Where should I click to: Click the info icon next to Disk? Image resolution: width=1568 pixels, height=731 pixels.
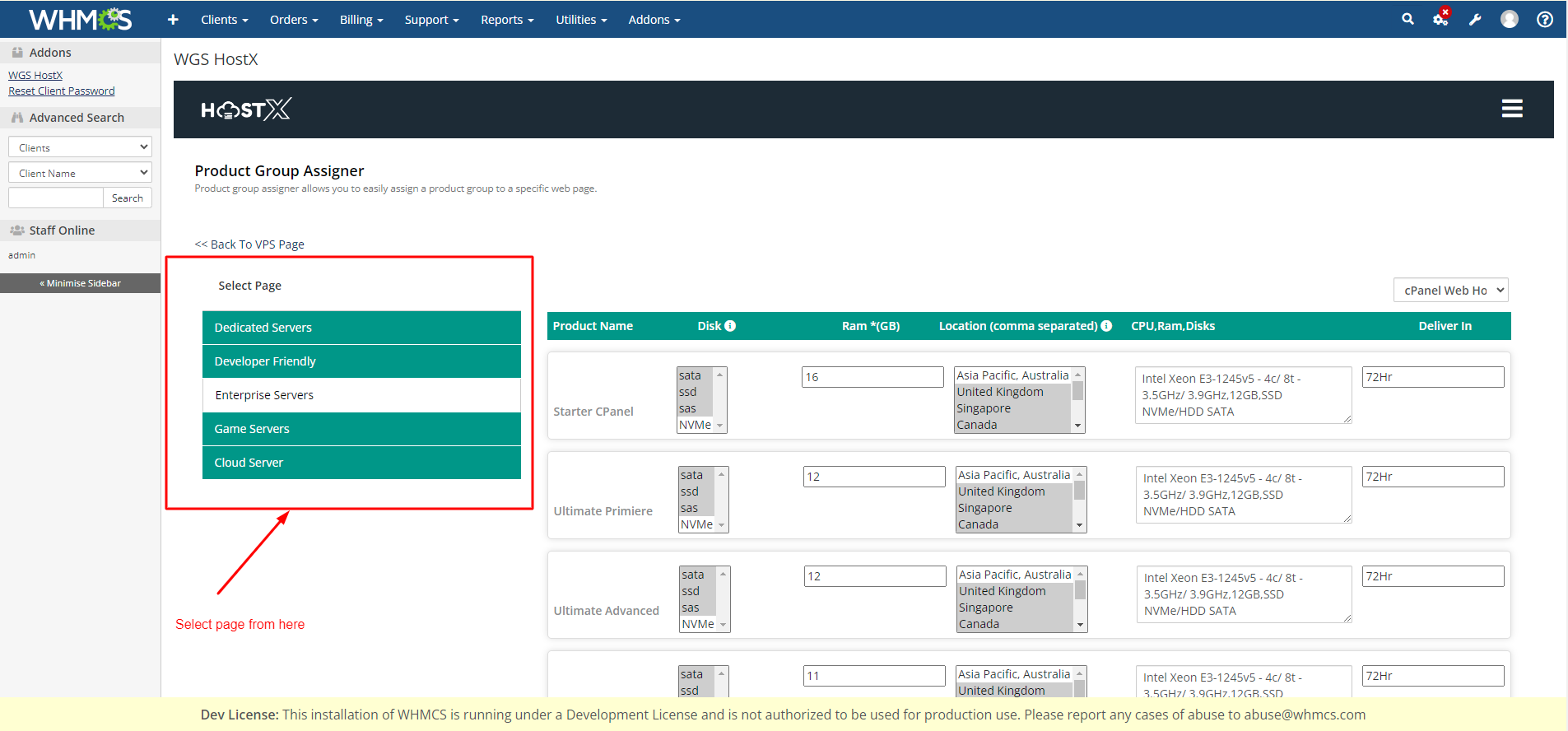point(730,326)
